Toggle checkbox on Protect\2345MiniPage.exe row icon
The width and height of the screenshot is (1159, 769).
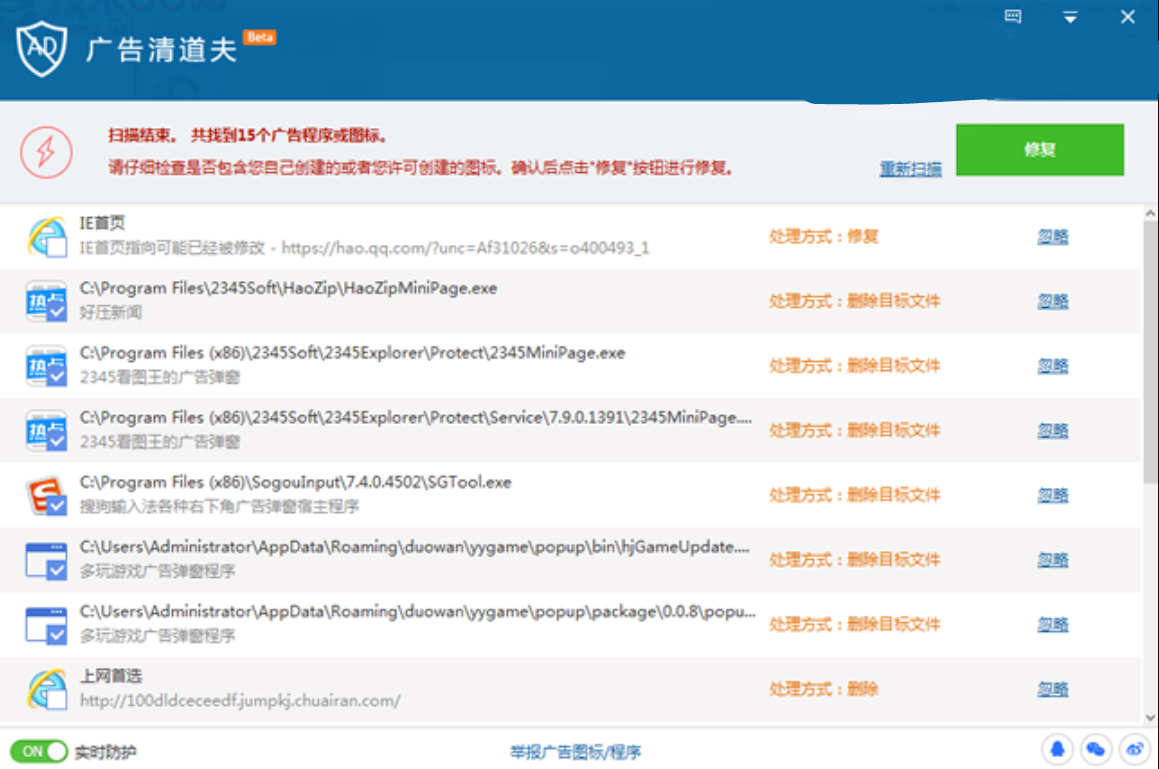point(55,376)
